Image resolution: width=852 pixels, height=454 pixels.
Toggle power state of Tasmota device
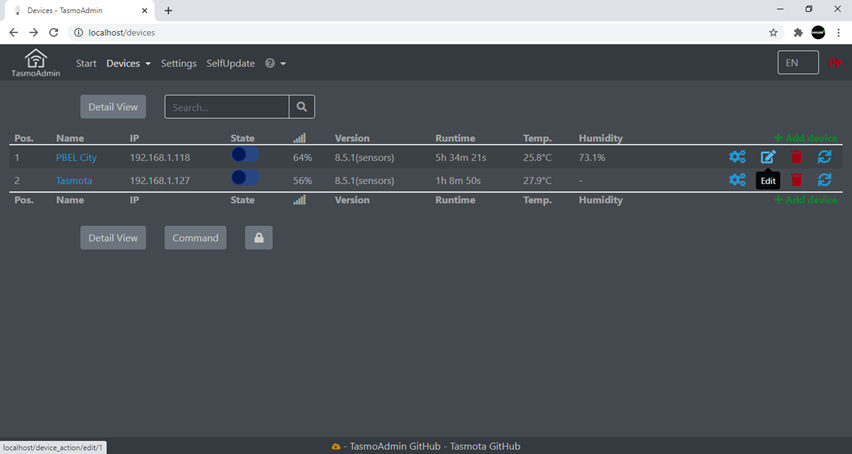coord(245,178)
